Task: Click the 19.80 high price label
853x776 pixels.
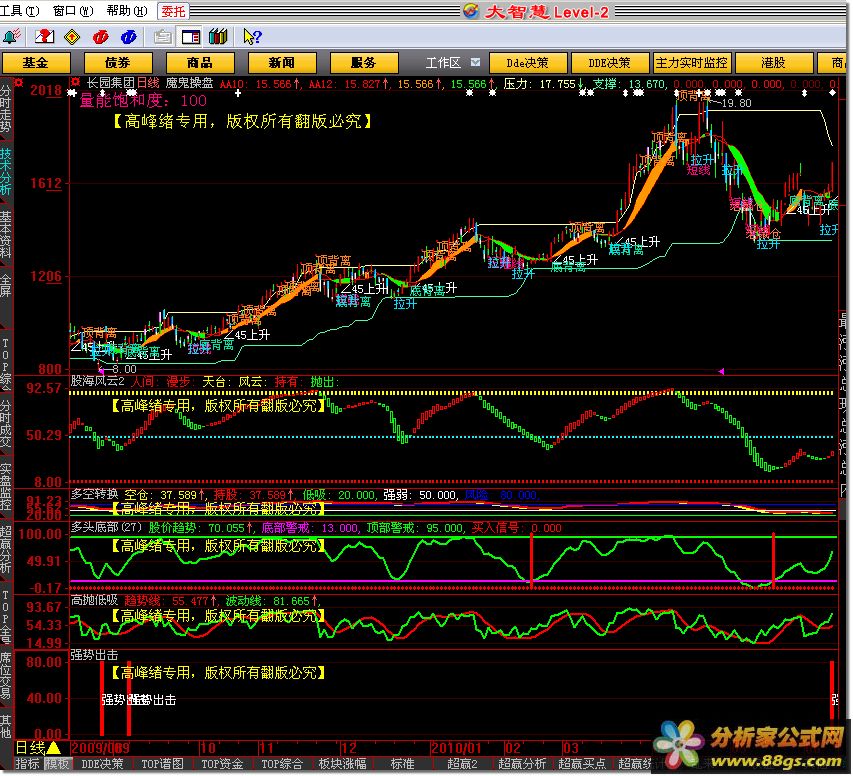Action: click(736, 103)
